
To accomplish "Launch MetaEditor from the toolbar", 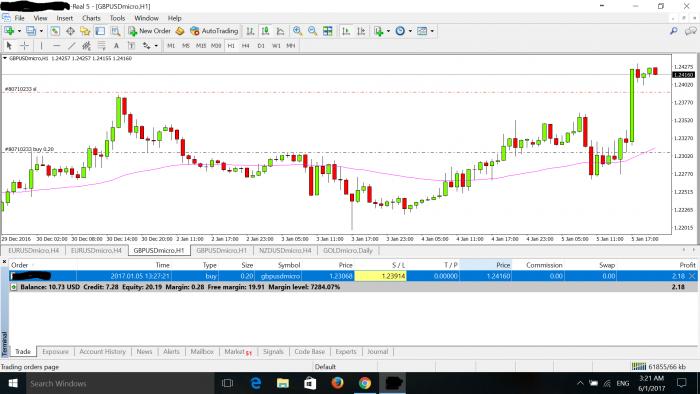I will [180, 31].
